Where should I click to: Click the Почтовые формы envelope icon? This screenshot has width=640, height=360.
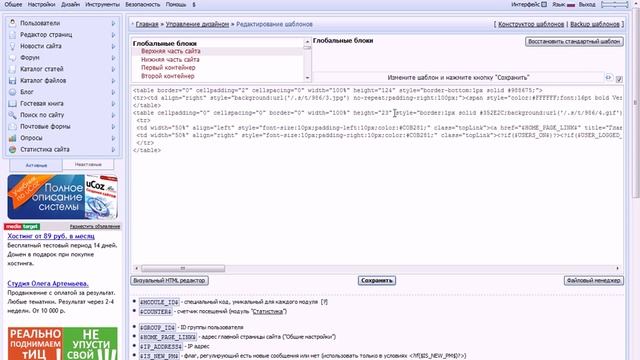point(13,127)
